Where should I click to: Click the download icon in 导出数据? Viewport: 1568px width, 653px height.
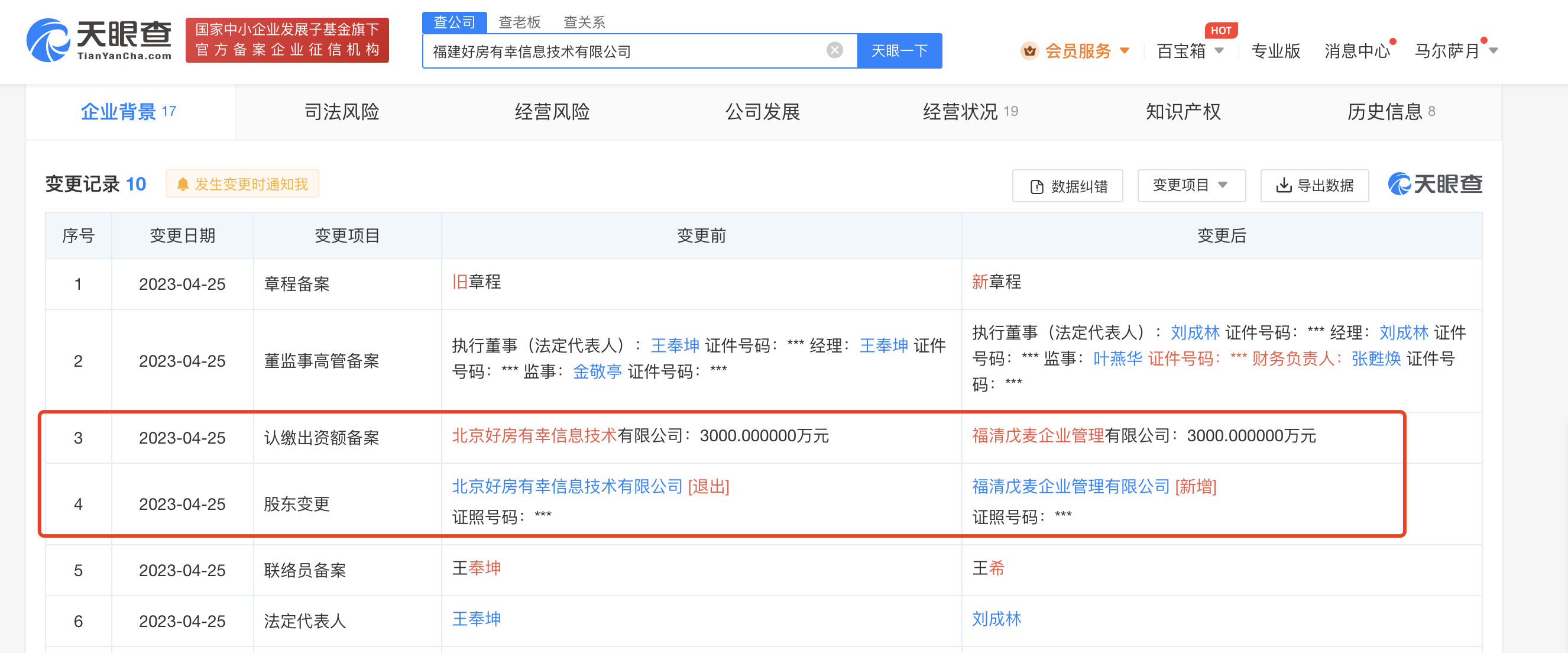tap(1283, 185)
